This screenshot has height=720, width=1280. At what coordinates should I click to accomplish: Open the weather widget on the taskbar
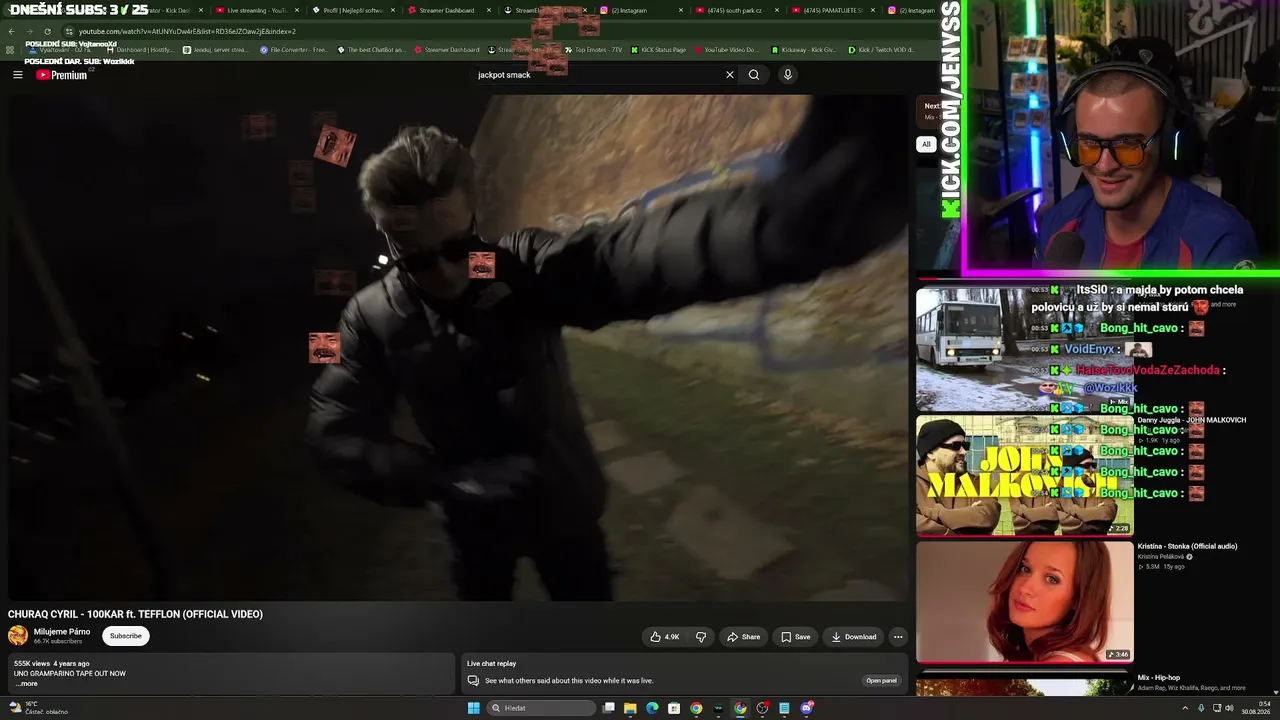click(40, 708)
